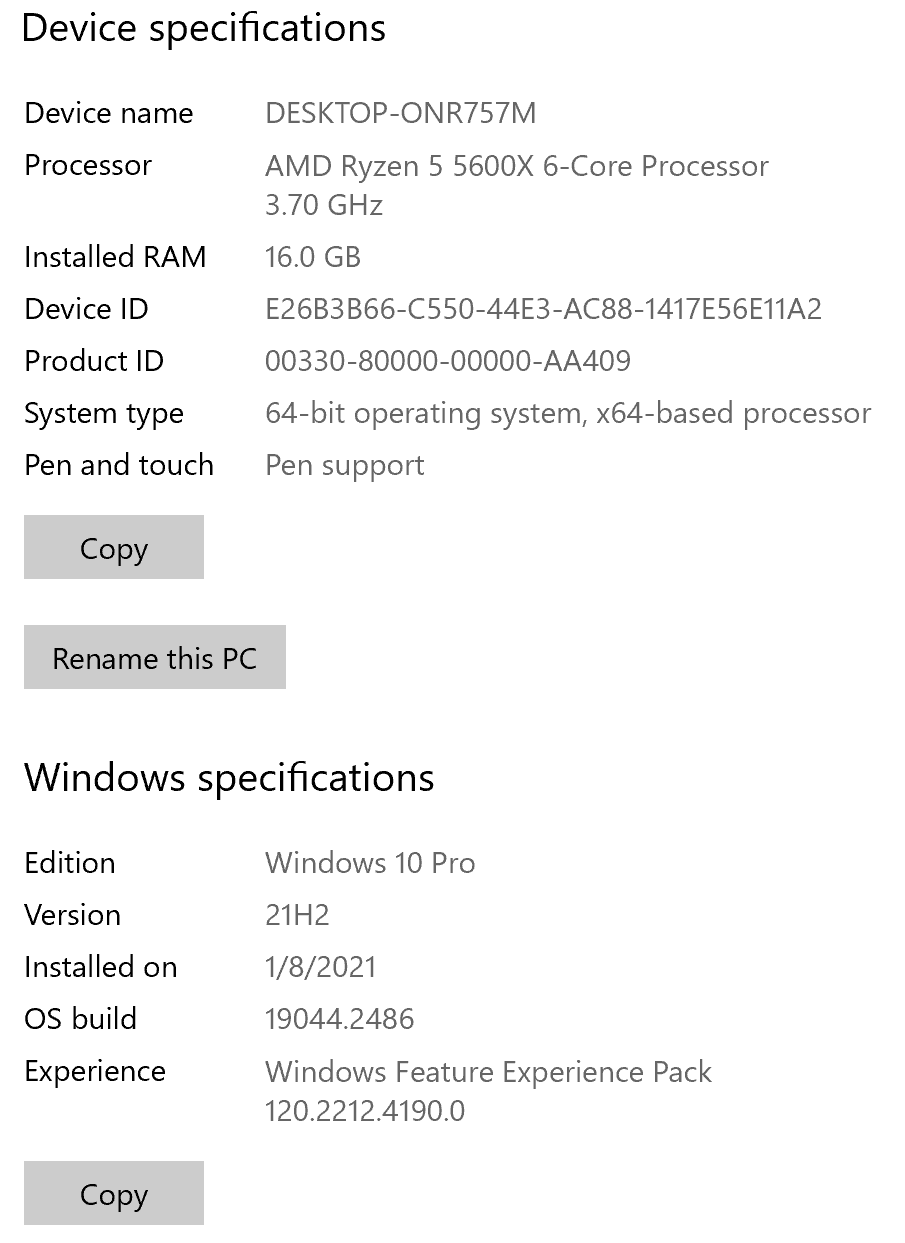The width and height of the screenshot is (905, 1243).
Task: Click the Device ID value starting E26B3B66
Action: (543, 309)
